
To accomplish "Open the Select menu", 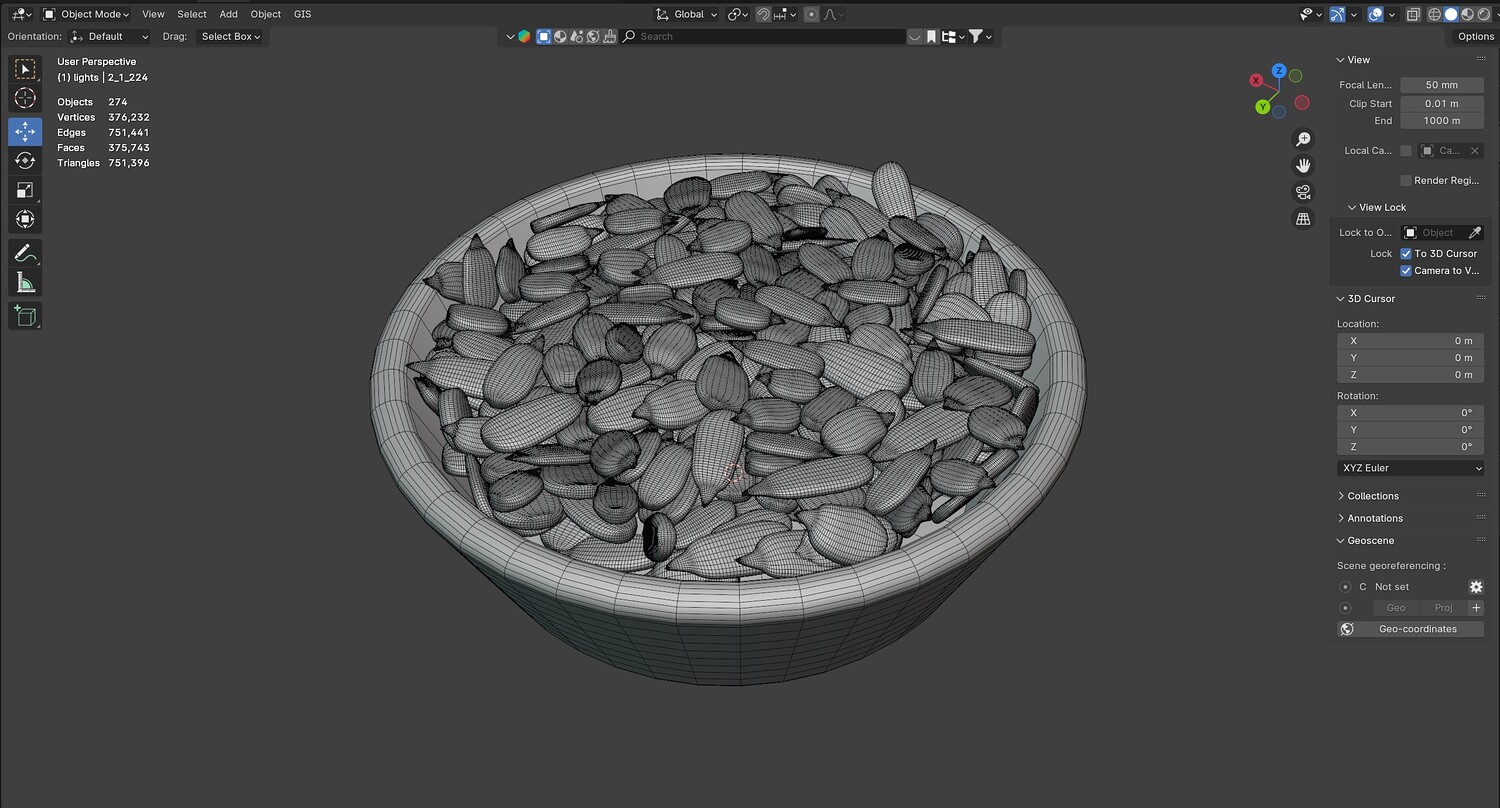I will click(x=192, y=14).
